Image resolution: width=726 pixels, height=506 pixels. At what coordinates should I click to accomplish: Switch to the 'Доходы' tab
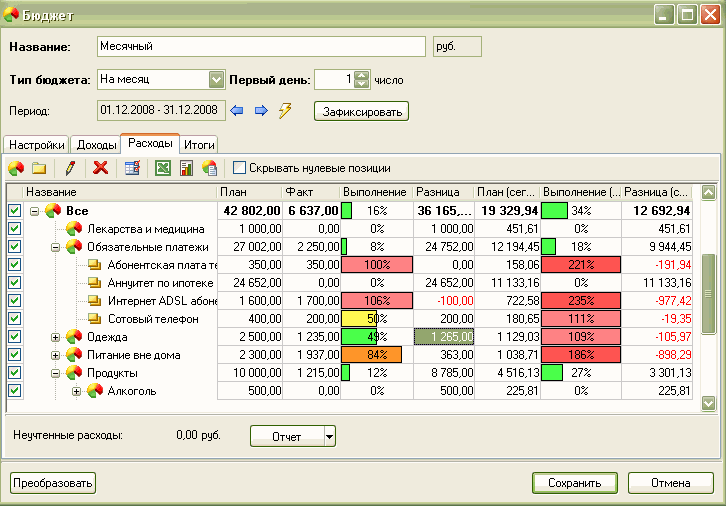click(96, 145)
